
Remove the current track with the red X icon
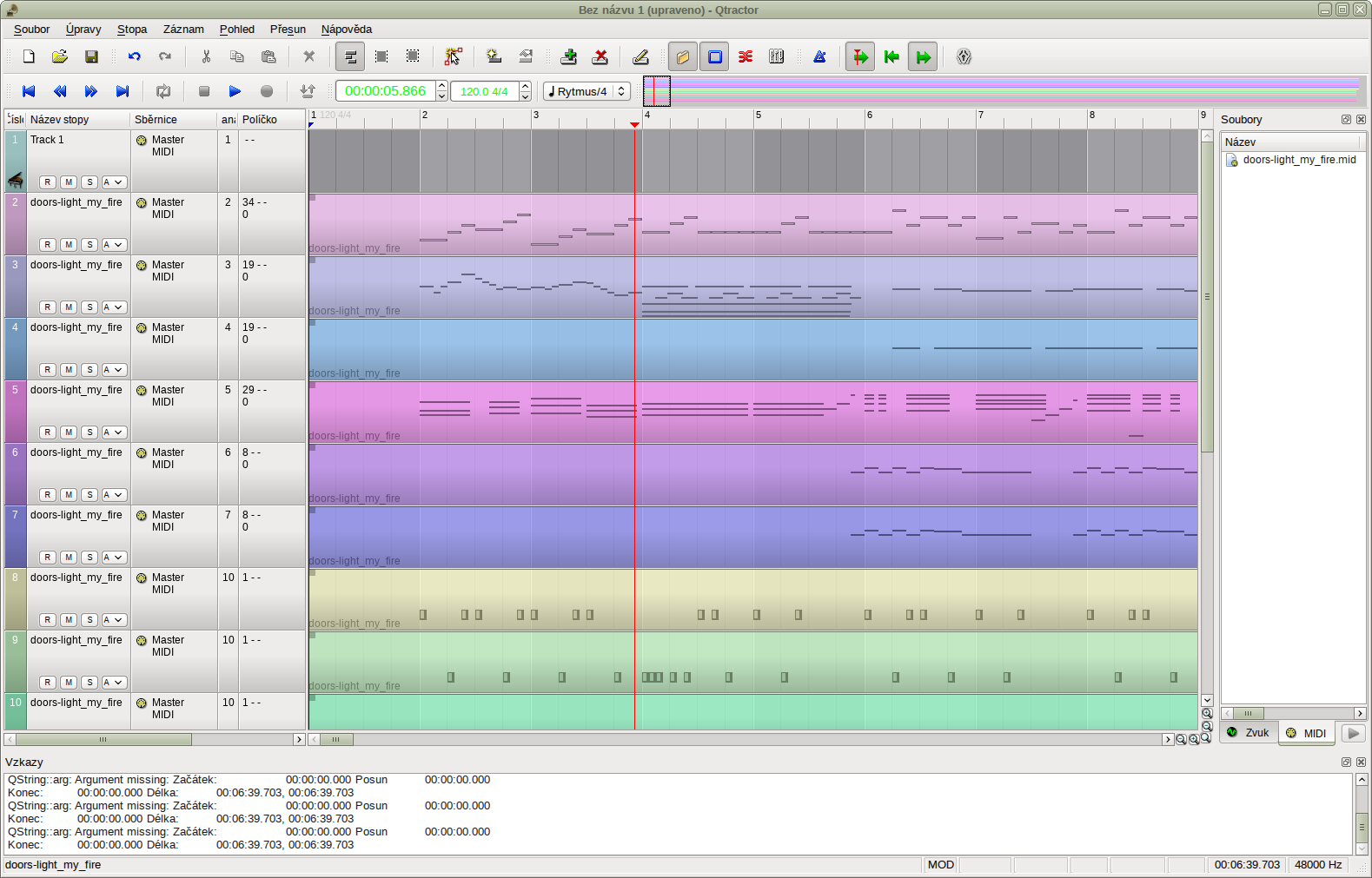600,56
